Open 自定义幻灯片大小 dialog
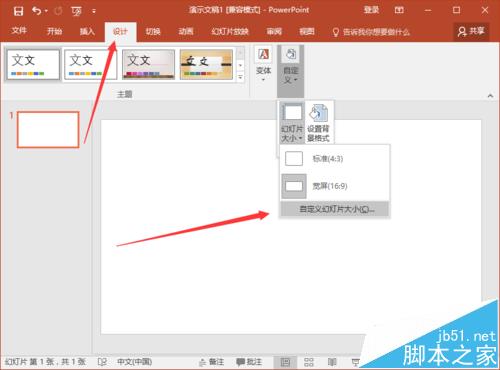 335,209
